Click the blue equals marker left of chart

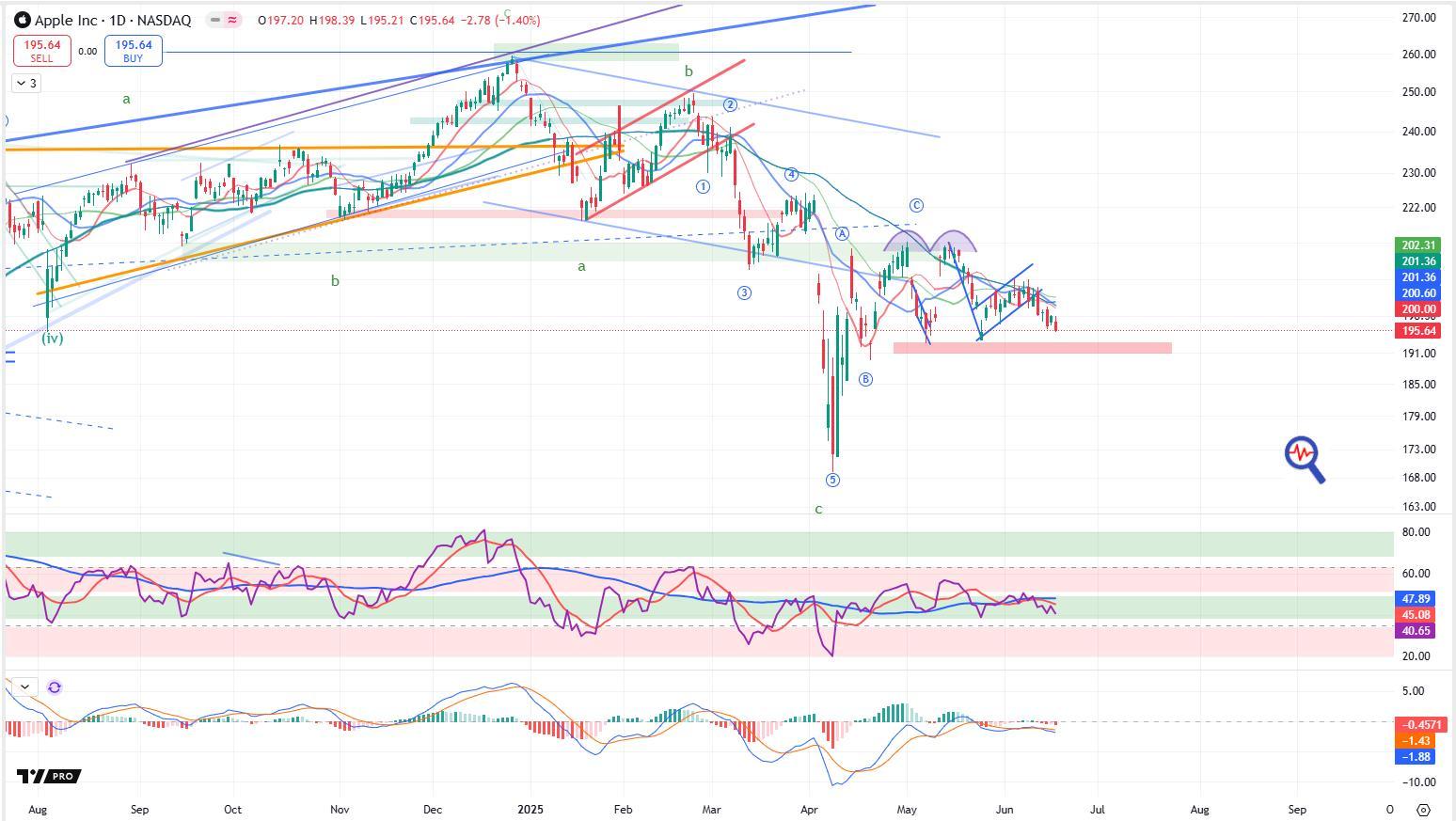click(9, 356)
